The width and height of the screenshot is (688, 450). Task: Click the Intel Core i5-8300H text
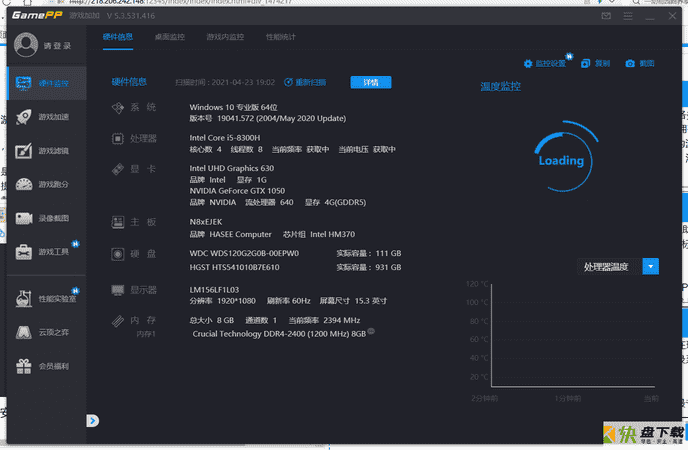click(x=225, y=138)
